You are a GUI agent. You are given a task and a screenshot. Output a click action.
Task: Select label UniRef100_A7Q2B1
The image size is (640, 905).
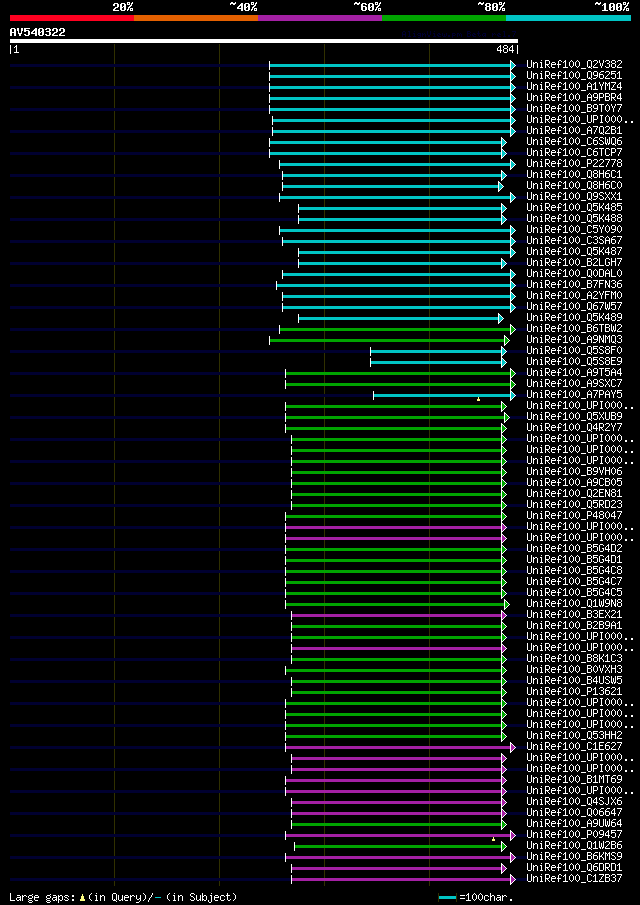coord(574,131)
